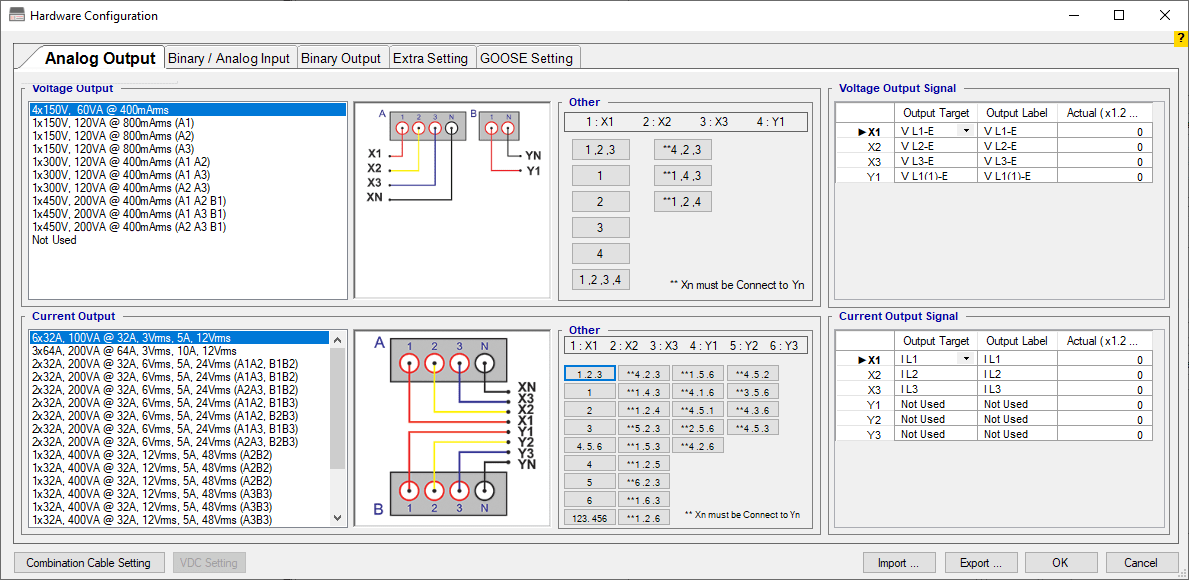1189x580 pixels.
Task: Select '1x300V, 120VA @ 400mArms (A1 A2)' voltage option
Action: point(121,162)
